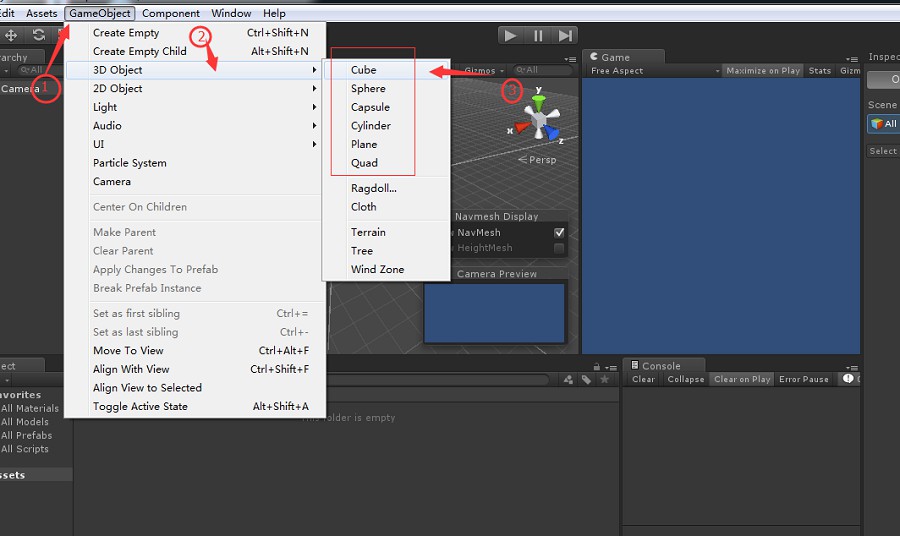Screen dimensions: 900x536
Task: Select Move To View menu item
Action: pyautogui.click(x=196, y=351)
